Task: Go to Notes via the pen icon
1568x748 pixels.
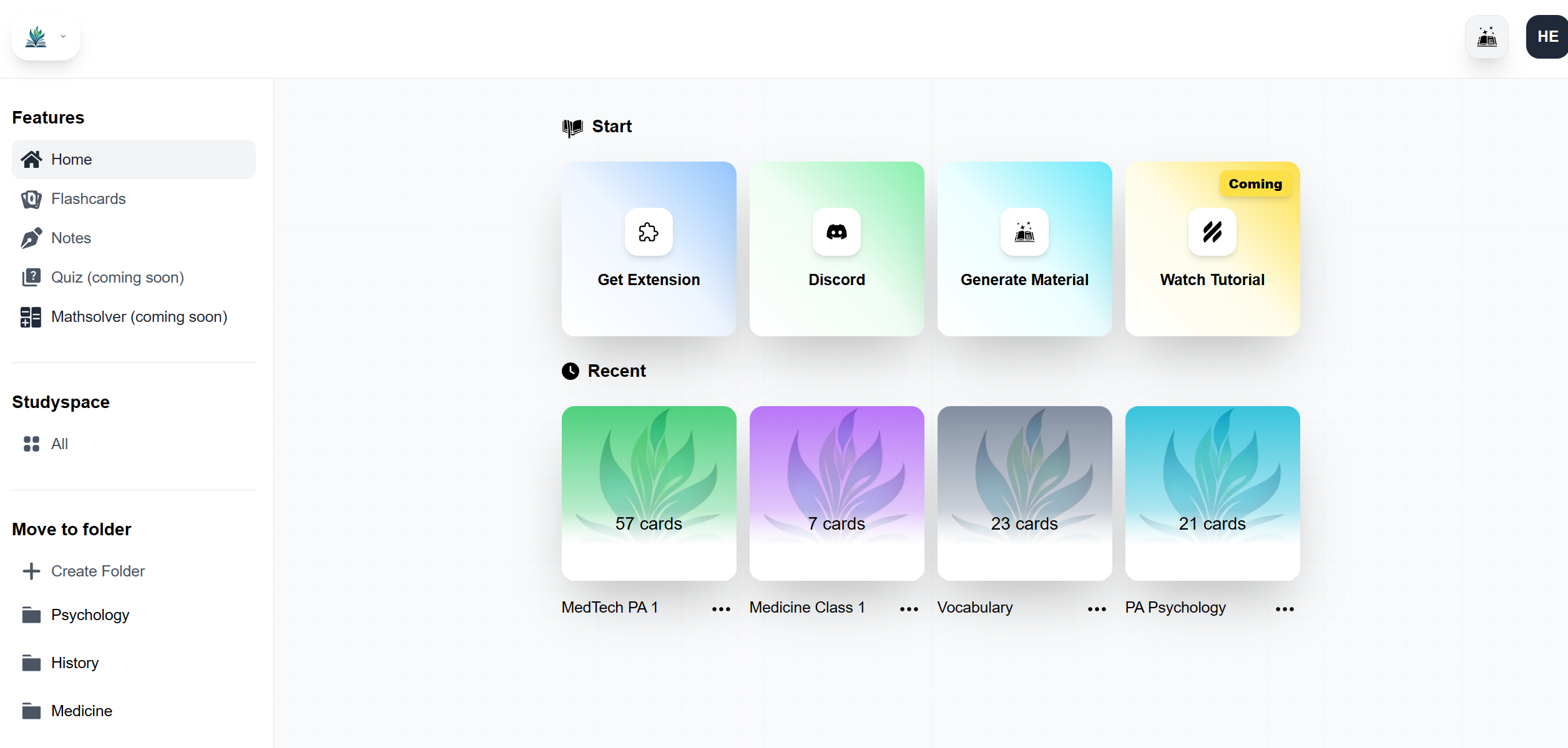Action: 31,238
